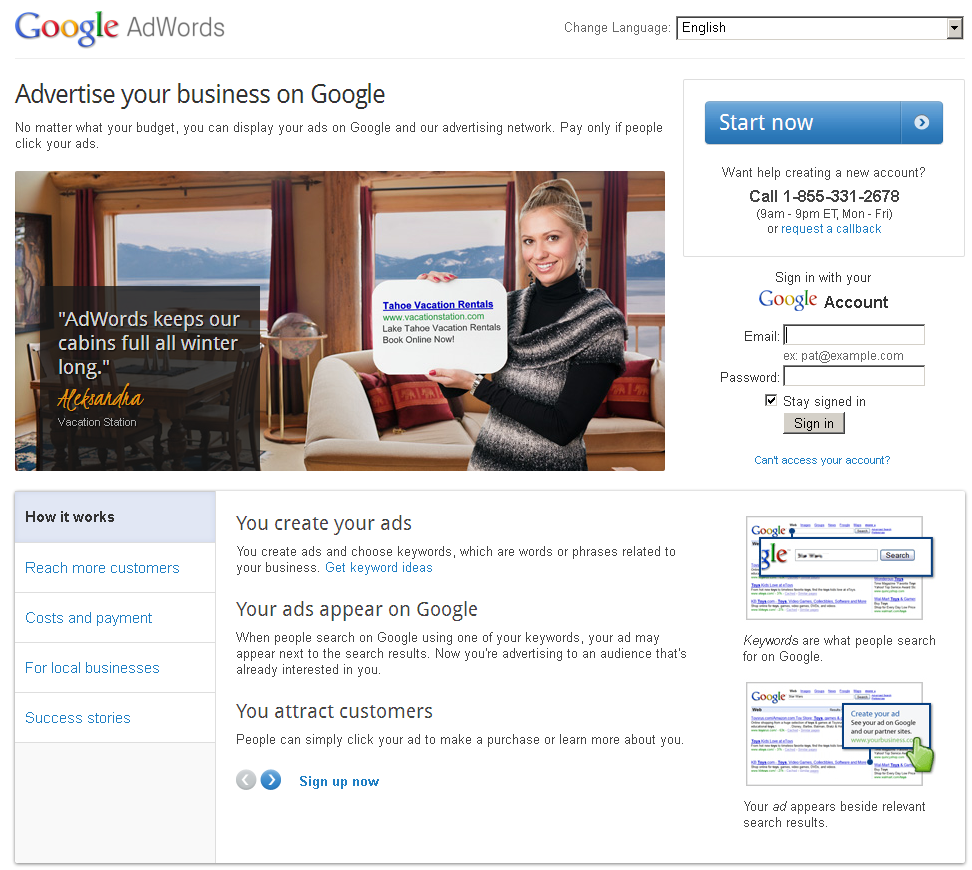Open the request a callback link
The image size is (972, 870).
pyautogui.click(x=831, y=229)
